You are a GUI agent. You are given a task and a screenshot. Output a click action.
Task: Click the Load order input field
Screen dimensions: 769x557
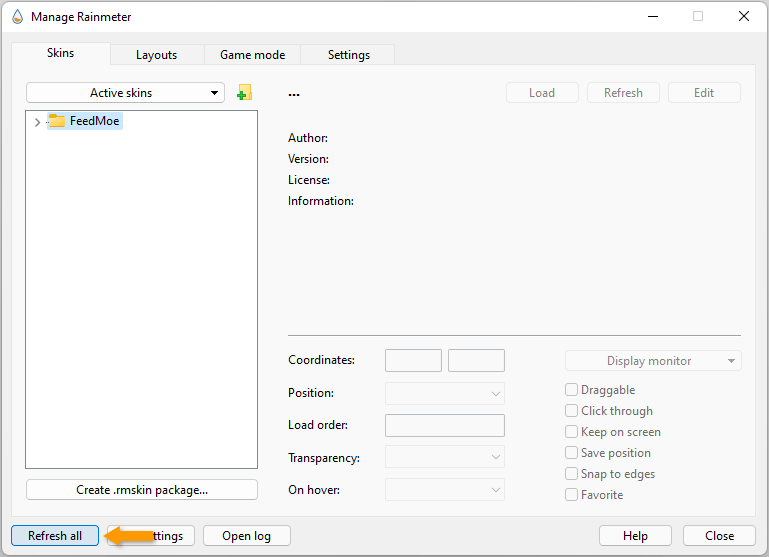tap(445, 425)
